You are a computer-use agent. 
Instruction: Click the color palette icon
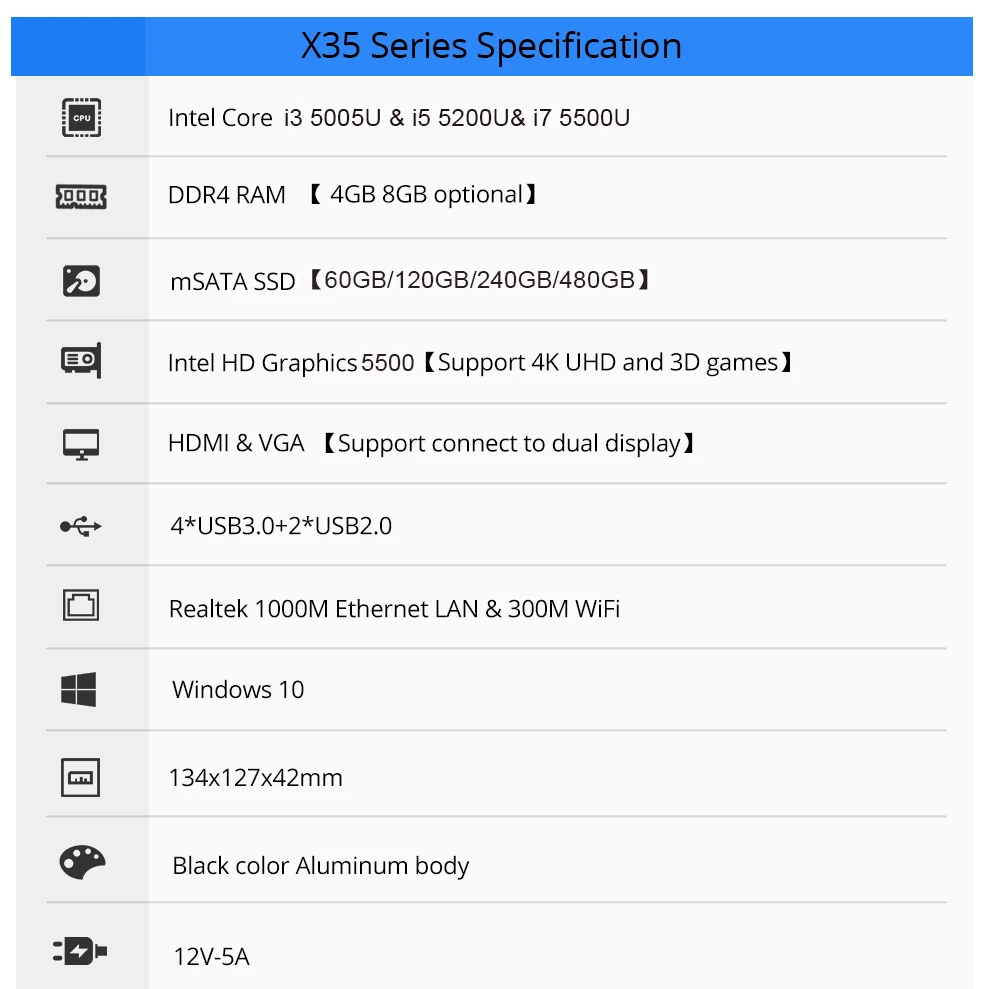[82, 862]
